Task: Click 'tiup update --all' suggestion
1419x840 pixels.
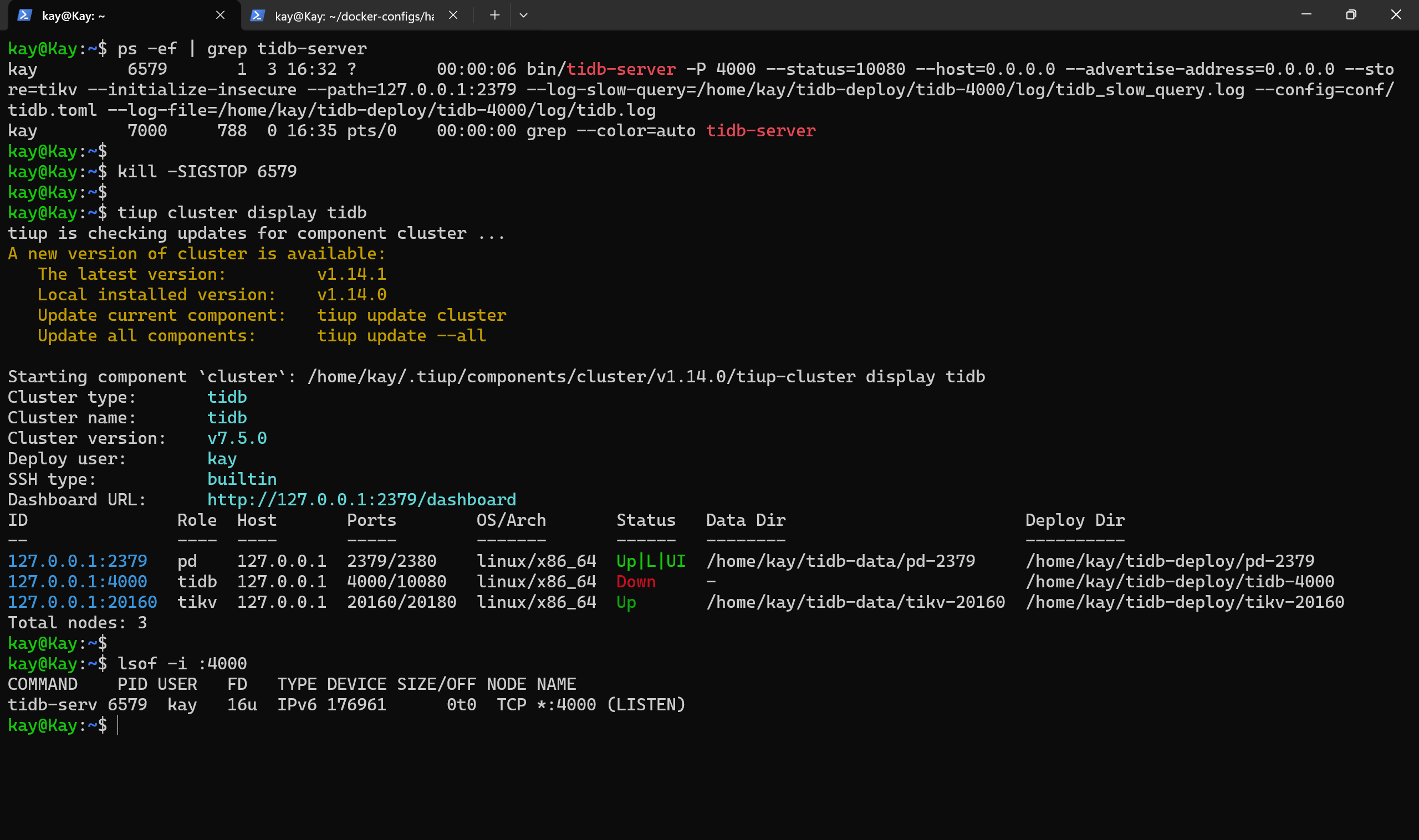Action: (401, 336)
